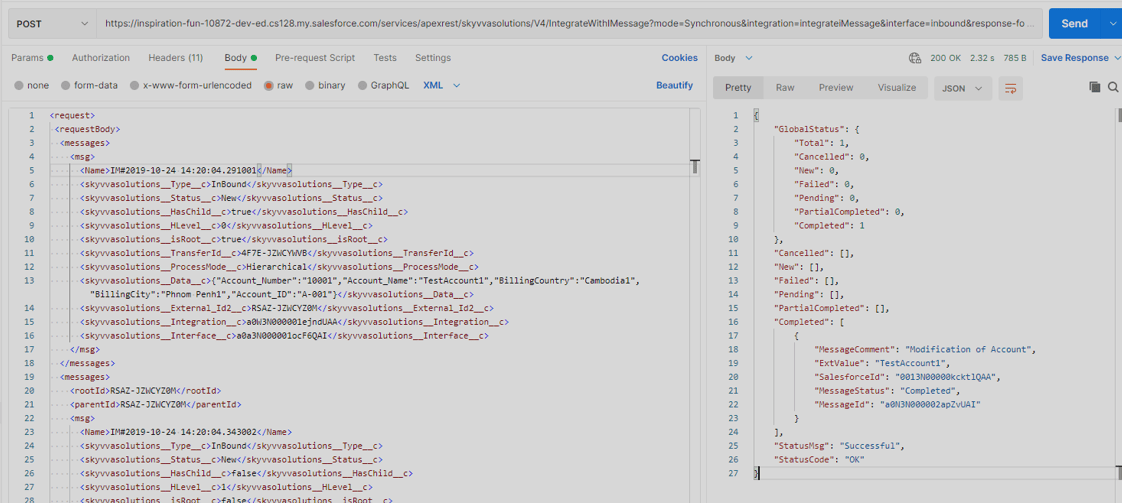Image resolution: width=1122 pixels, height=503 pixels.
Task: Toggle line wrap icon in response
Action: [x=1011, y=88]
